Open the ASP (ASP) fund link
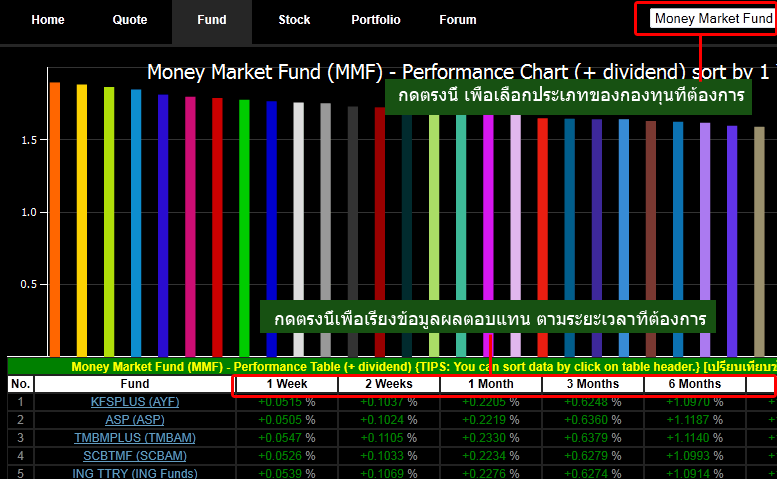 [x=135, y=420]
